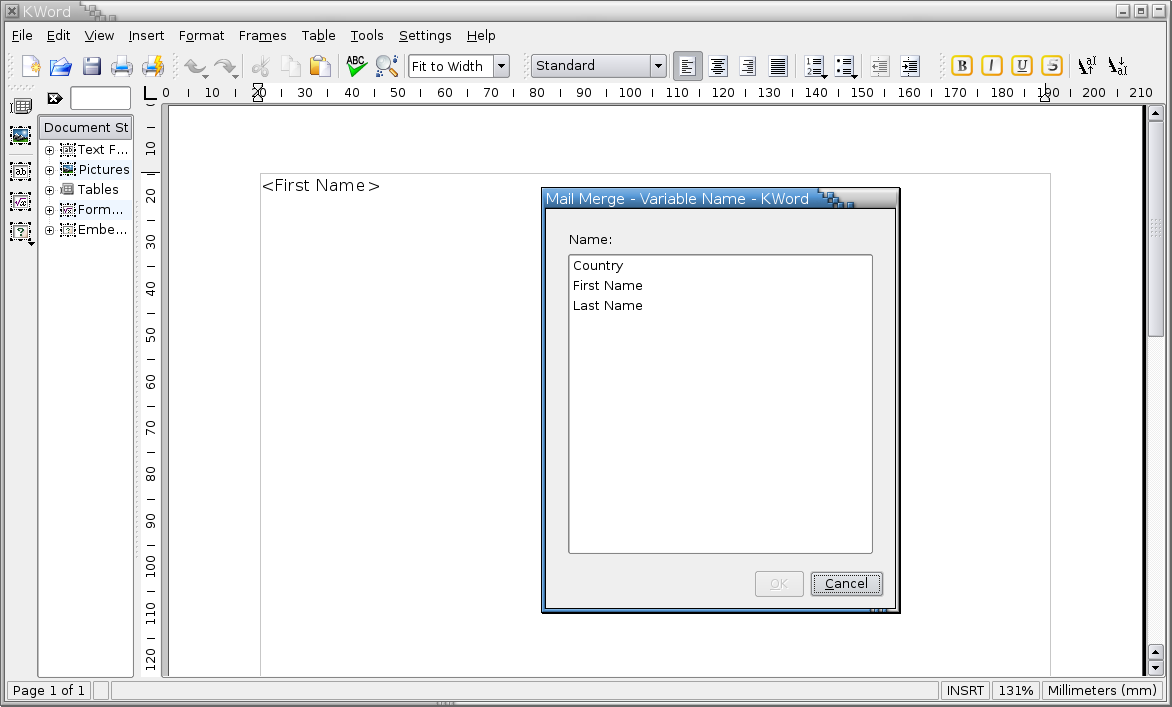This screenshot has height=707, width=1172.
Task: Run the ABC spell check
Action: (356, 65)
